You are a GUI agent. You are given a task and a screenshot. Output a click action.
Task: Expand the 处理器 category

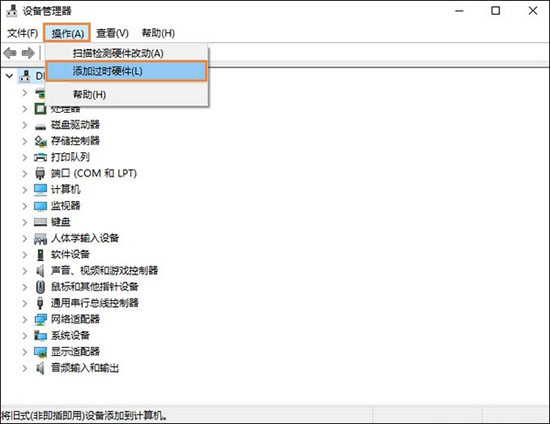(x=25, y=109)
